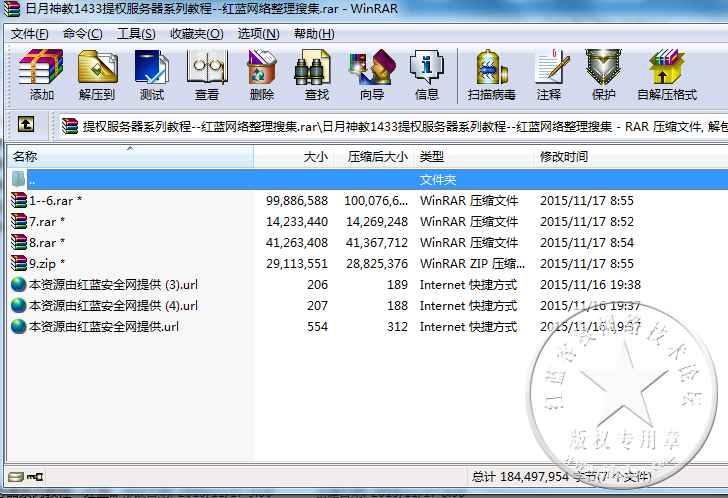728x498 pixels.
Task: Click globe icon of (4).url shortcut
Action: [x=19, y=305]
